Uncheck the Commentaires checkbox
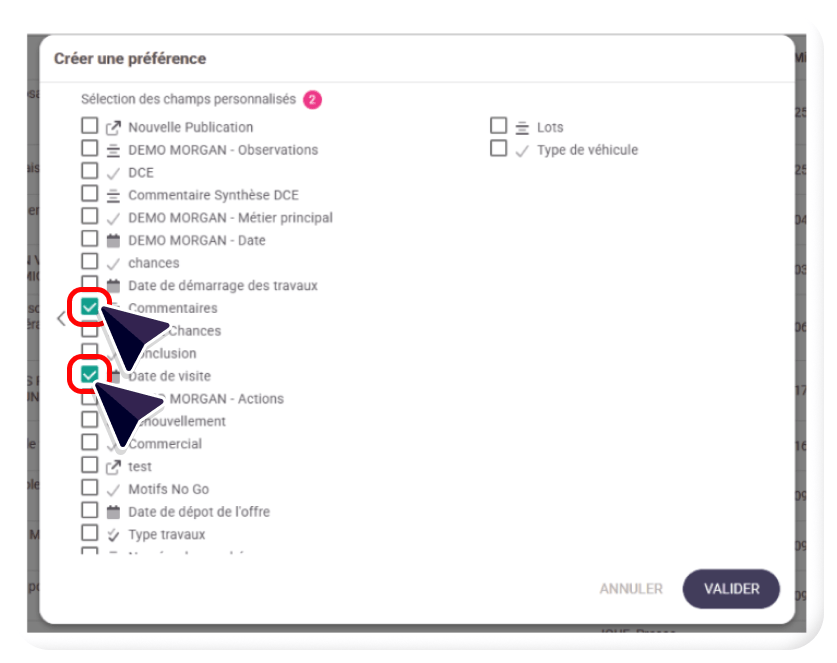The width and height of the screenshot is (837, 663). (x=90, y=307)
